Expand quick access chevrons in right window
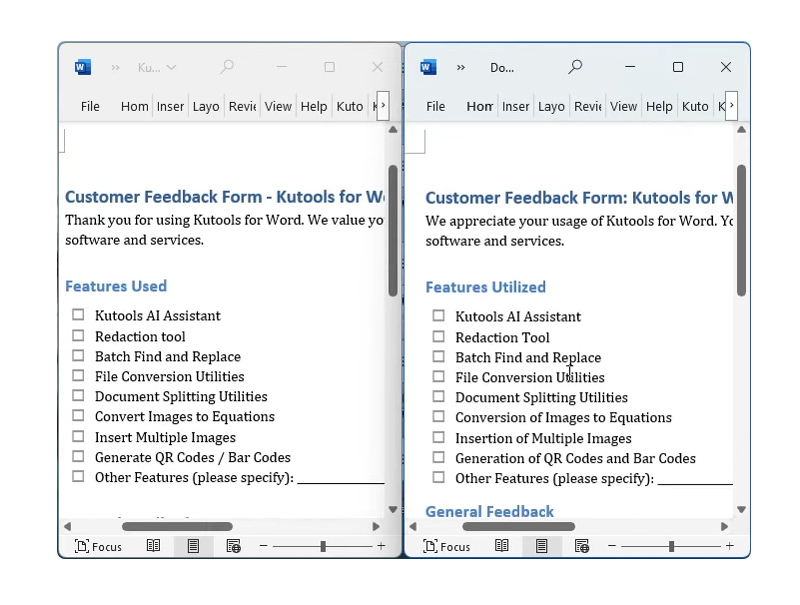Viewport: 800px width, 605px height. [x=461, y=67]
